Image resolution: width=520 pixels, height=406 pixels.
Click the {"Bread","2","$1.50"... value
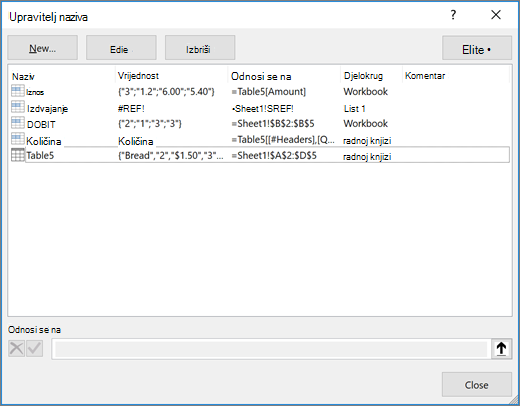[171, 155]
